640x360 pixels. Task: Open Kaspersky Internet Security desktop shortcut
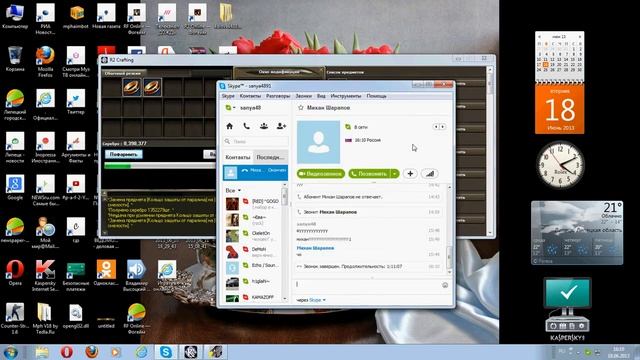click(x=45, y=276)
